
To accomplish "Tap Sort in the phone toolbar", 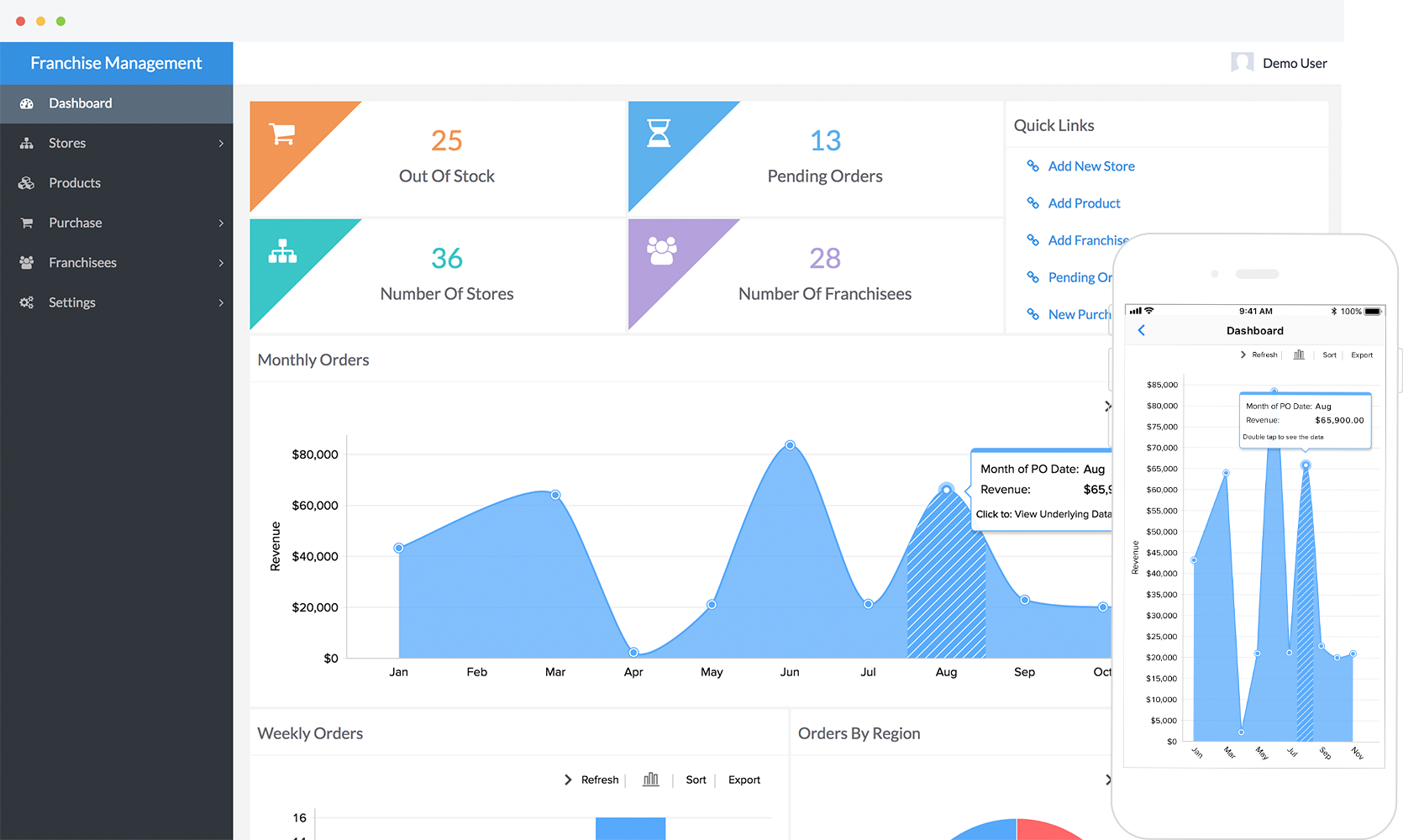I will [x=1329, y=354].
